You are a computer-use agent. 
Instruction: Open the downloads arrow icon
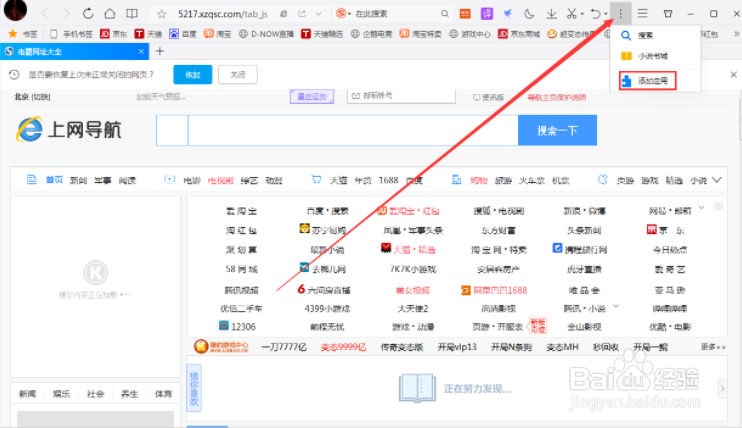click(x=551, y=14)
